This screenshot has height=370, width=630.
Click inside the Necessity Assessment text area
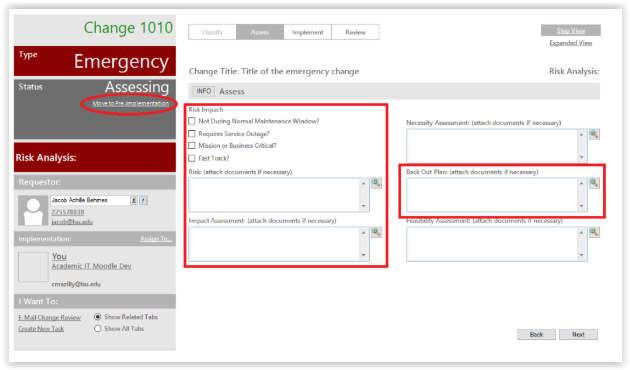(492, 146)
